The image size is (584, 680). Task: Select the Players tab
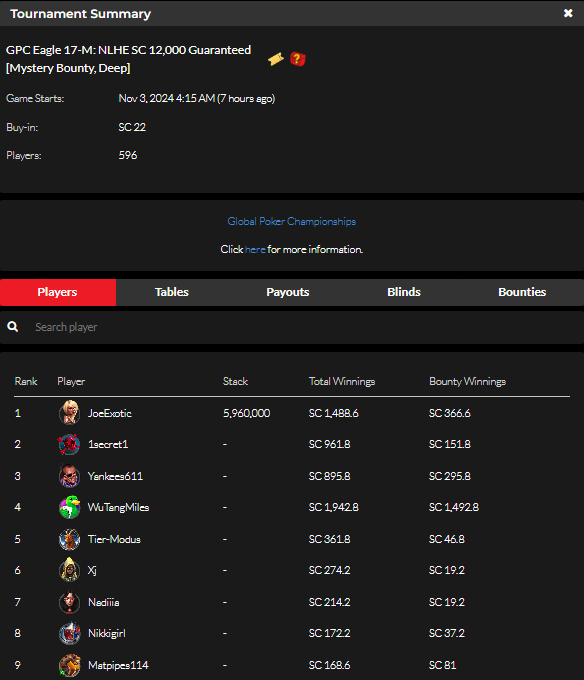[x=58, y=292]
